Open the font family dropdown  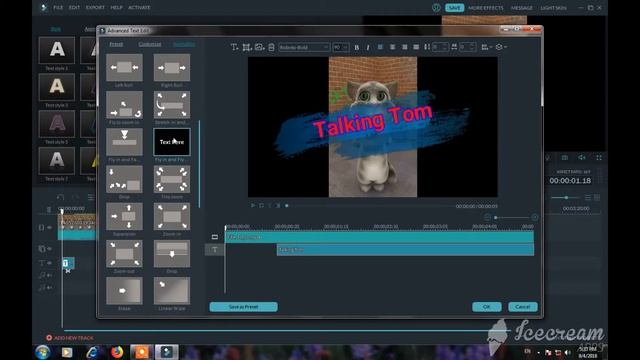[x=304, y=47]
